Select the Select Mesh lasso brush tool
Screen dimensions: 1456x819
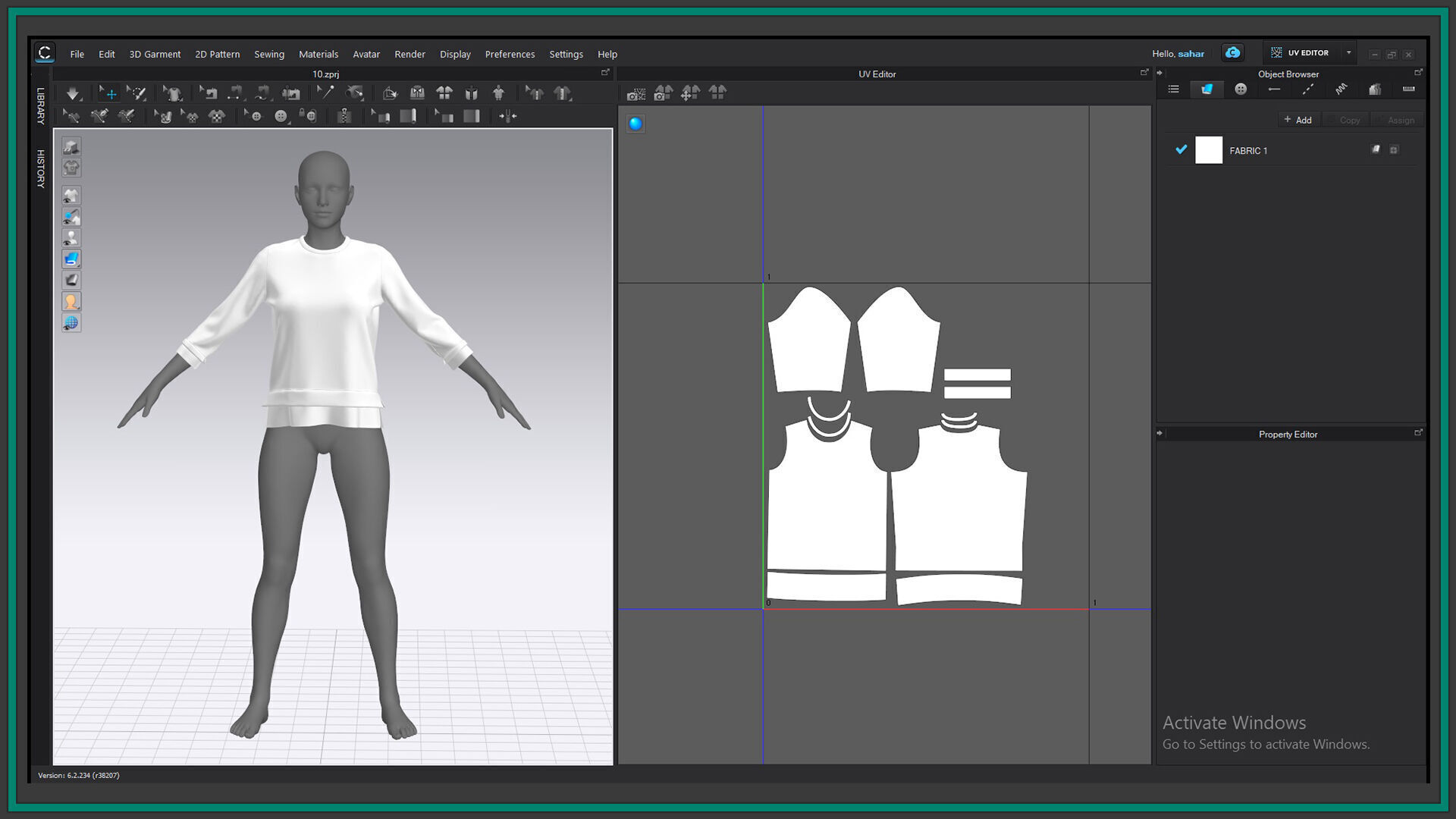136,93
